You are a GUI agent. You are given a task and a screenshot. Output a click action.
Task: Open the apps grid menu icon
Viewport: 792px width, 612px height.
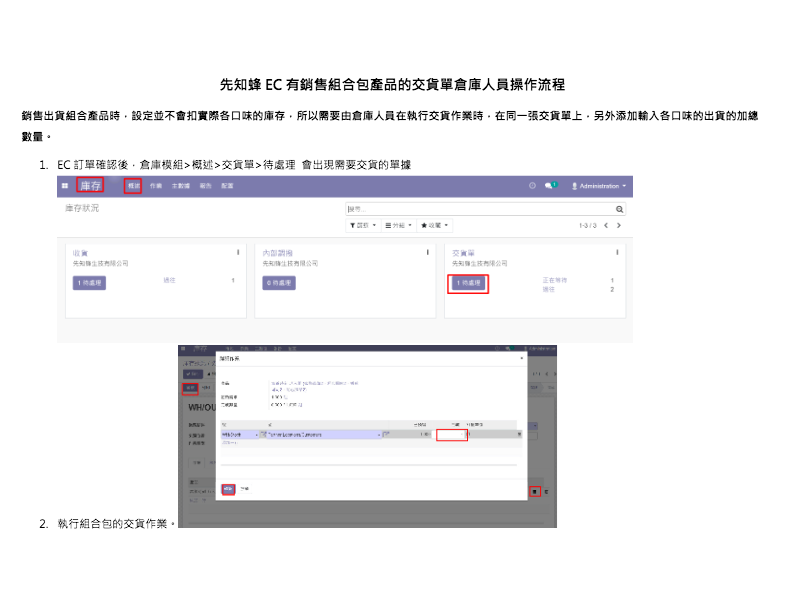pyautogui.click(x=65, y=186)
